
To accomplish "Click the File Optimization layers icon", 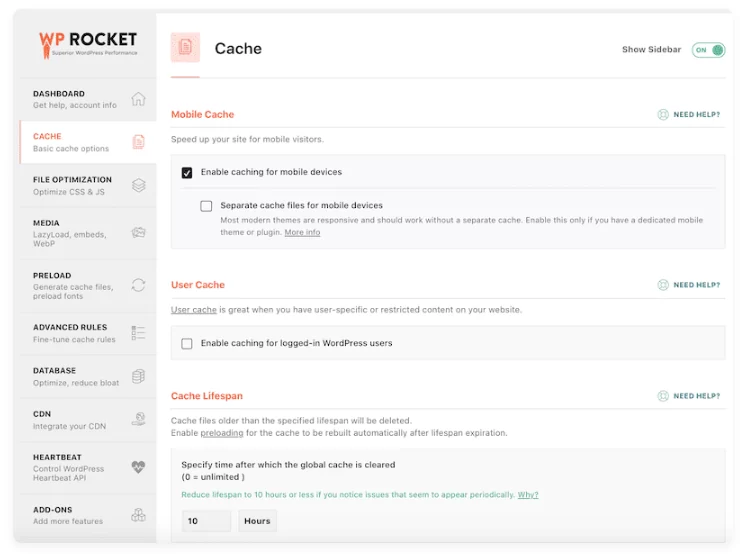I will (x=138, y=185).
